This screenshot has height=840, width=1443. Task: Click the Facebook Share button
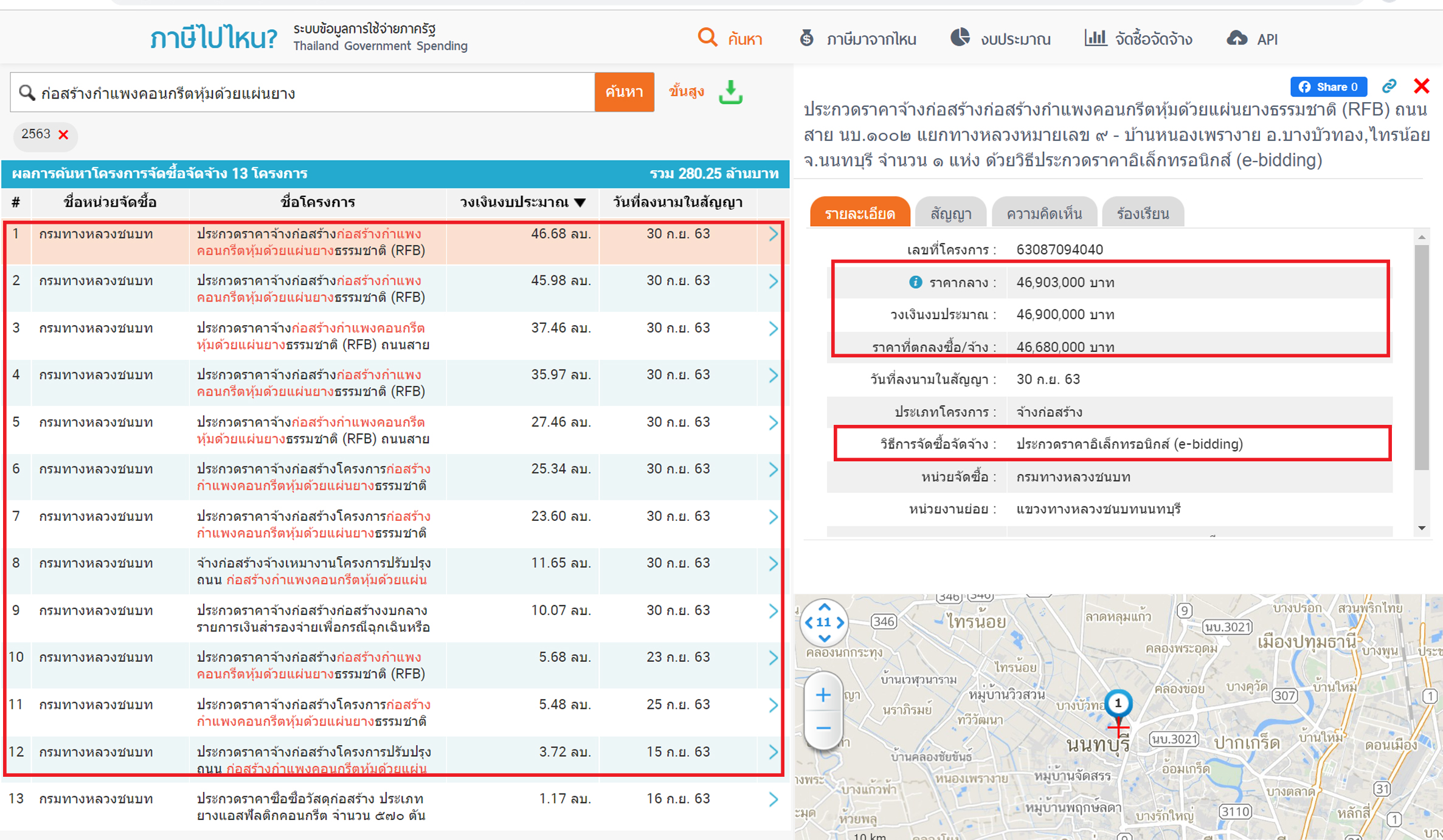click(x=1328, y=87)
